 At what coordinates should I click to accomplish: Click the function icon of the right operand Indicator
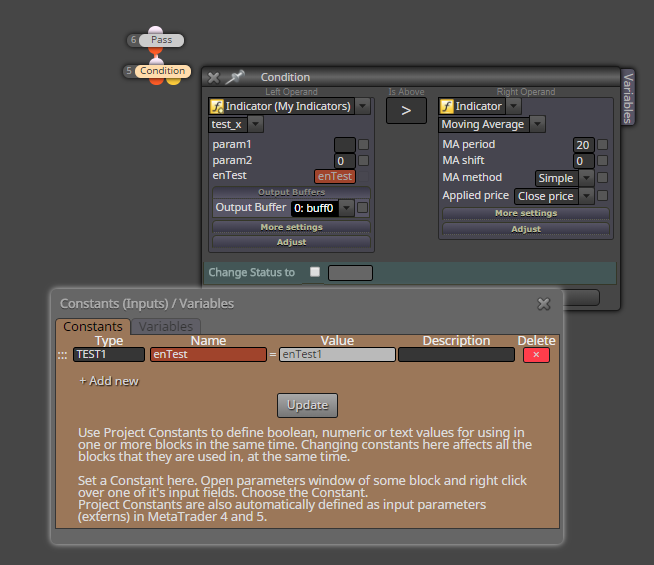[447, 106]
